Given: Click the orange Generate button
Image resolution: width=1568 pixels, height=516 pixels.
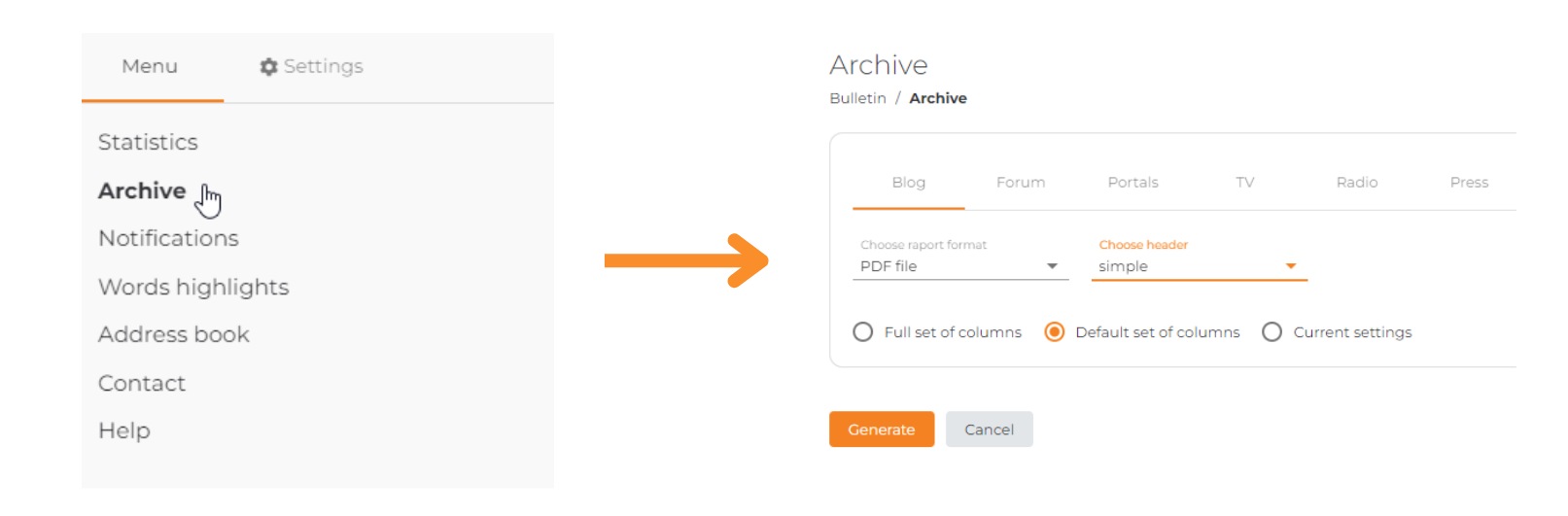Looking at the screenshot, I should [x=882, y=430].
